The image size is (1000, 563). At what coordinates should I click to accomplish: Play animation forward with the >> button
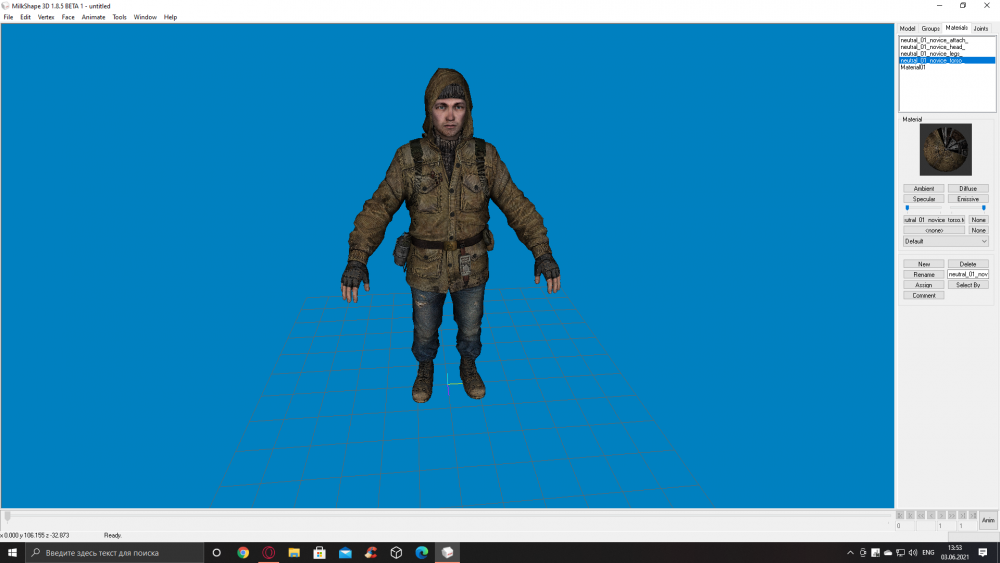[952, 515]
